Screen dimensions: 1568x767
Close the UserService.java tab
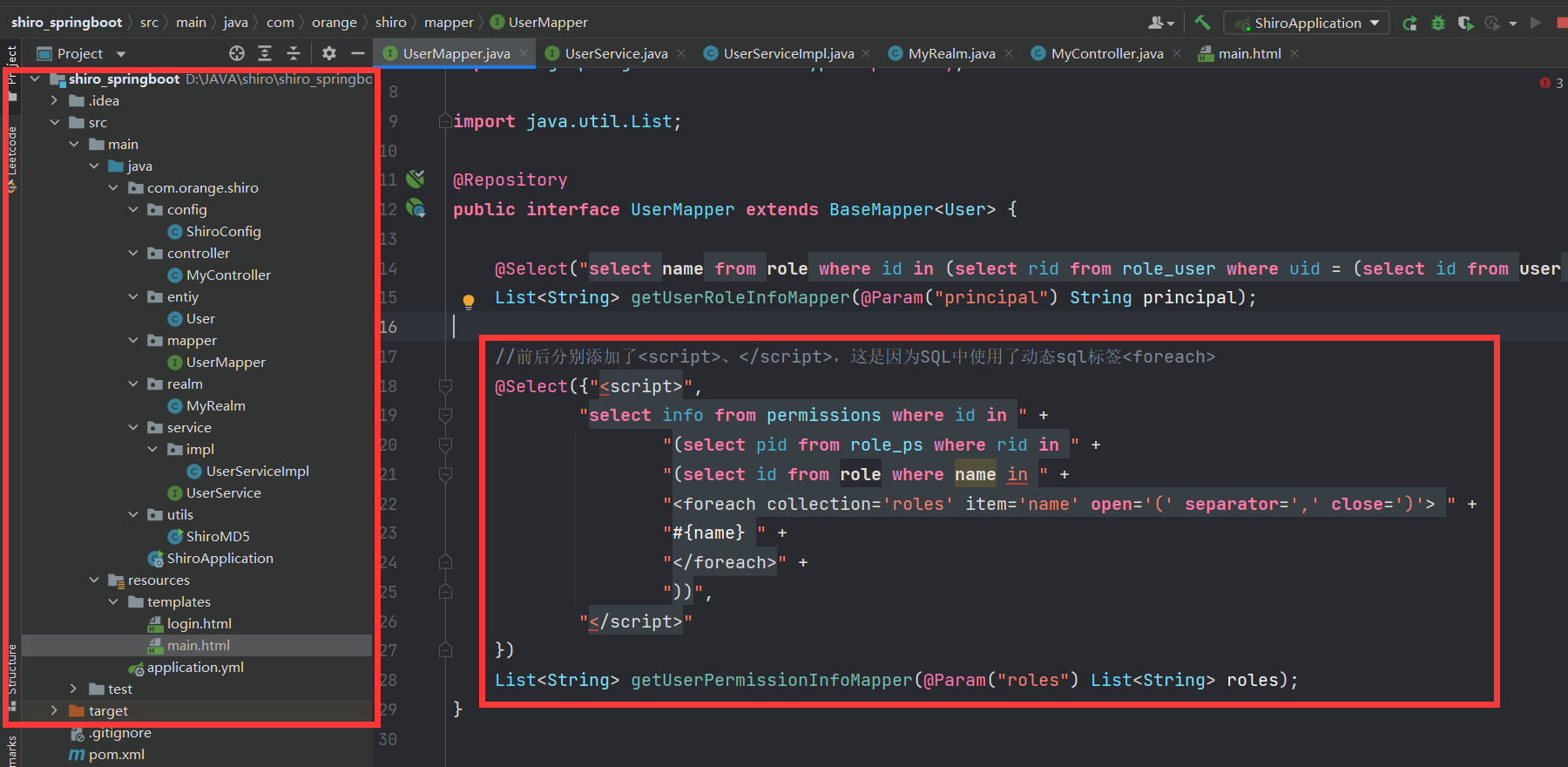pos(681,54)
